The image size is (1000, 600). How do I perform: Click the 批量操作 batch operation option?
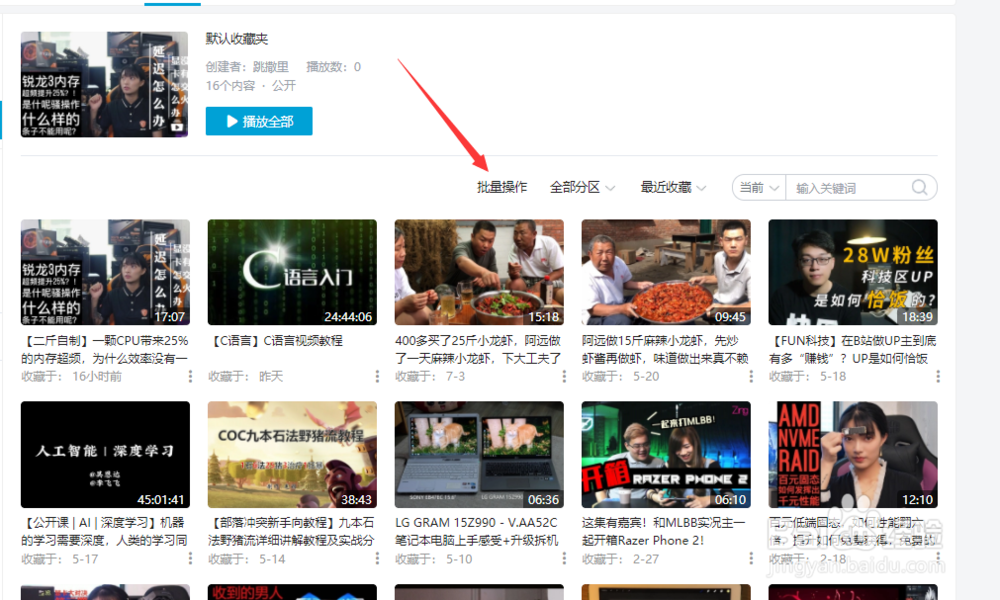[x=500, y=187]
